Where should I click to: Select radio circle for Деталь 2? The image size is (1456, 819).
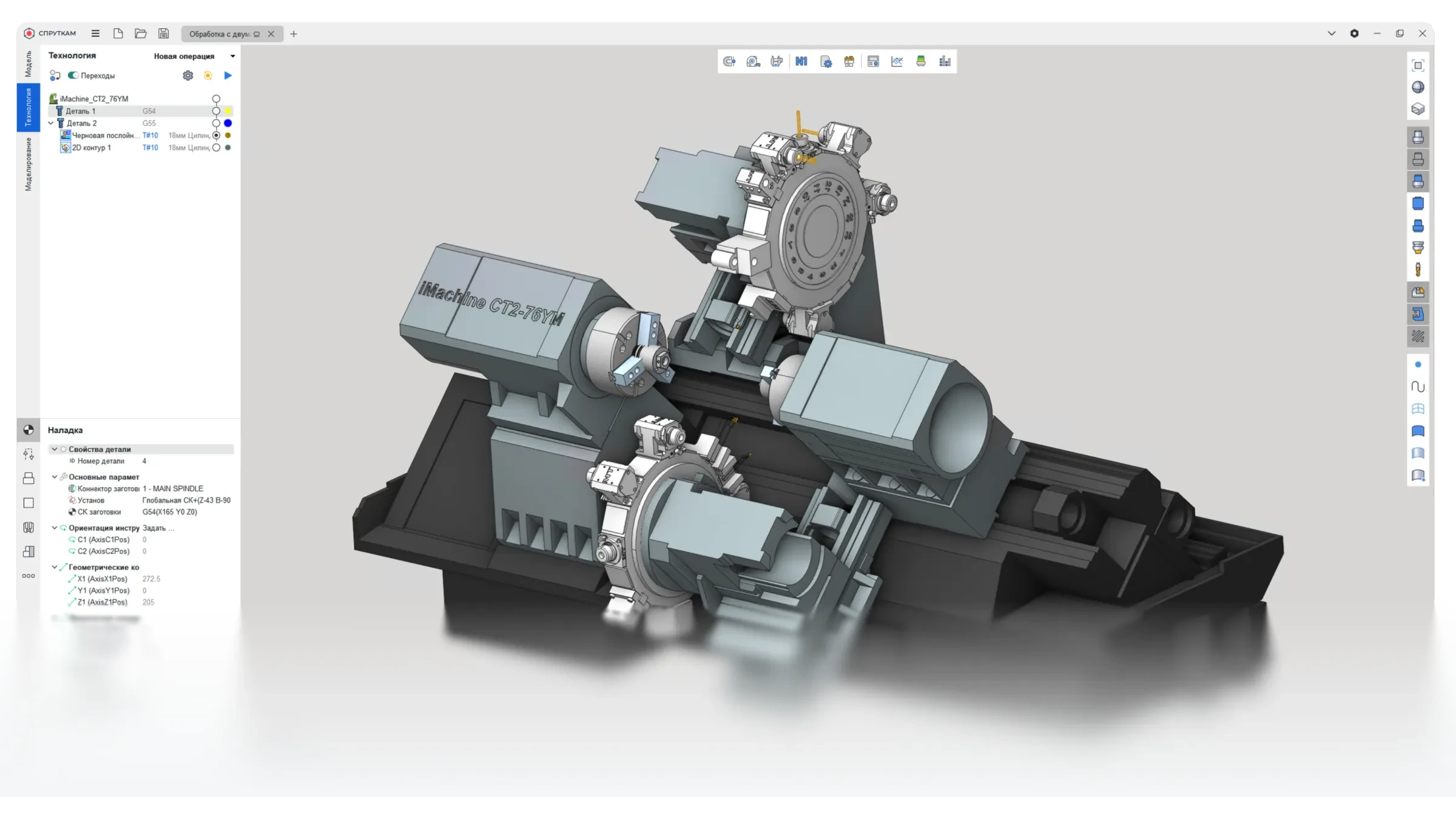tap(216, 123)
